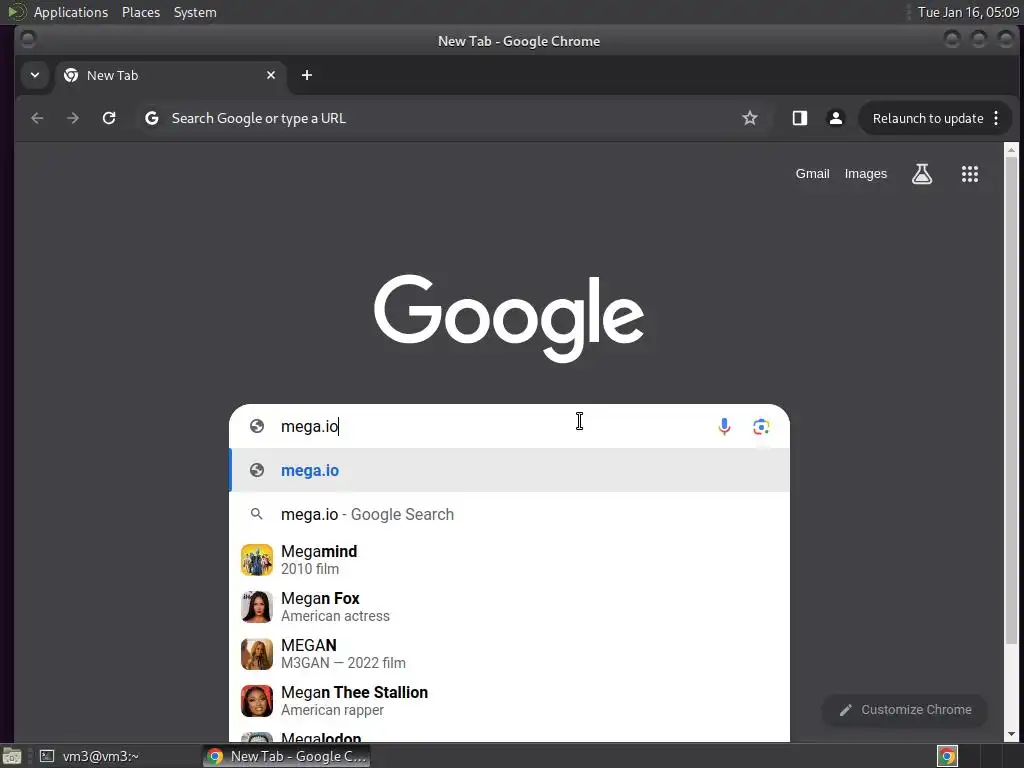1024x768 pixels.
Task: Open Images link
Action: pyautogui.click(x=865, y=174)
